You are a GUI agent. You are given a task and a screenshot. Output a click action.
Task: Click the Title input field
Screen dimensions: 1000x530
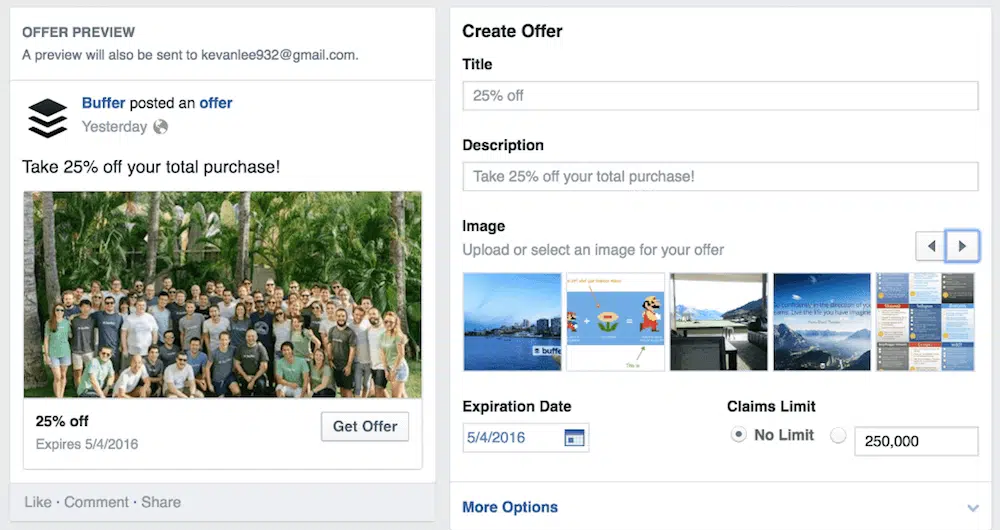pos(720,96)
